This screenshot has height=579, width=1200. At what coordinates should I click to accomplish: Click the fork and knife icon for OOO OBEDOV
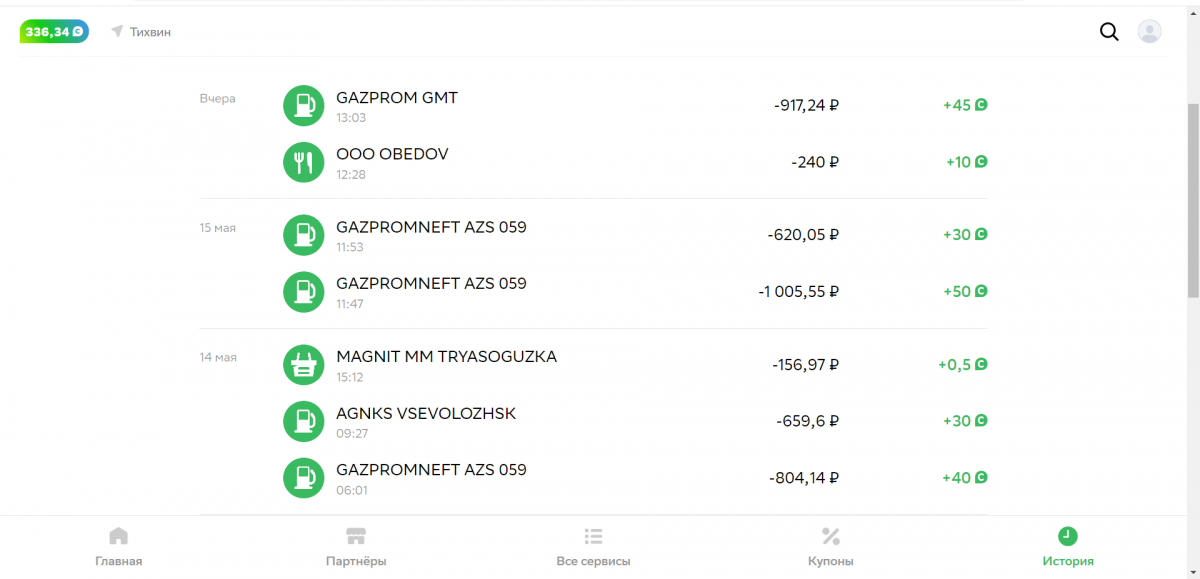point(303,162)
